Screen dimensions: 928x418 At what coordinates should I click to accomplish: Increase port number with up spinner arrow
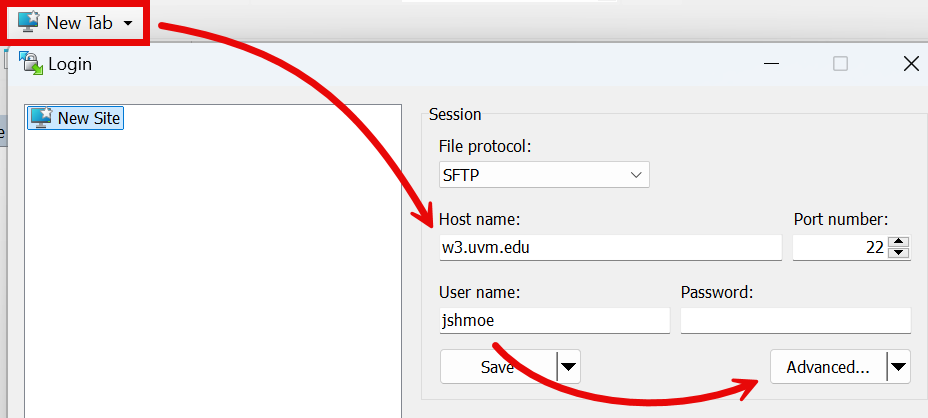coord(899,242)
